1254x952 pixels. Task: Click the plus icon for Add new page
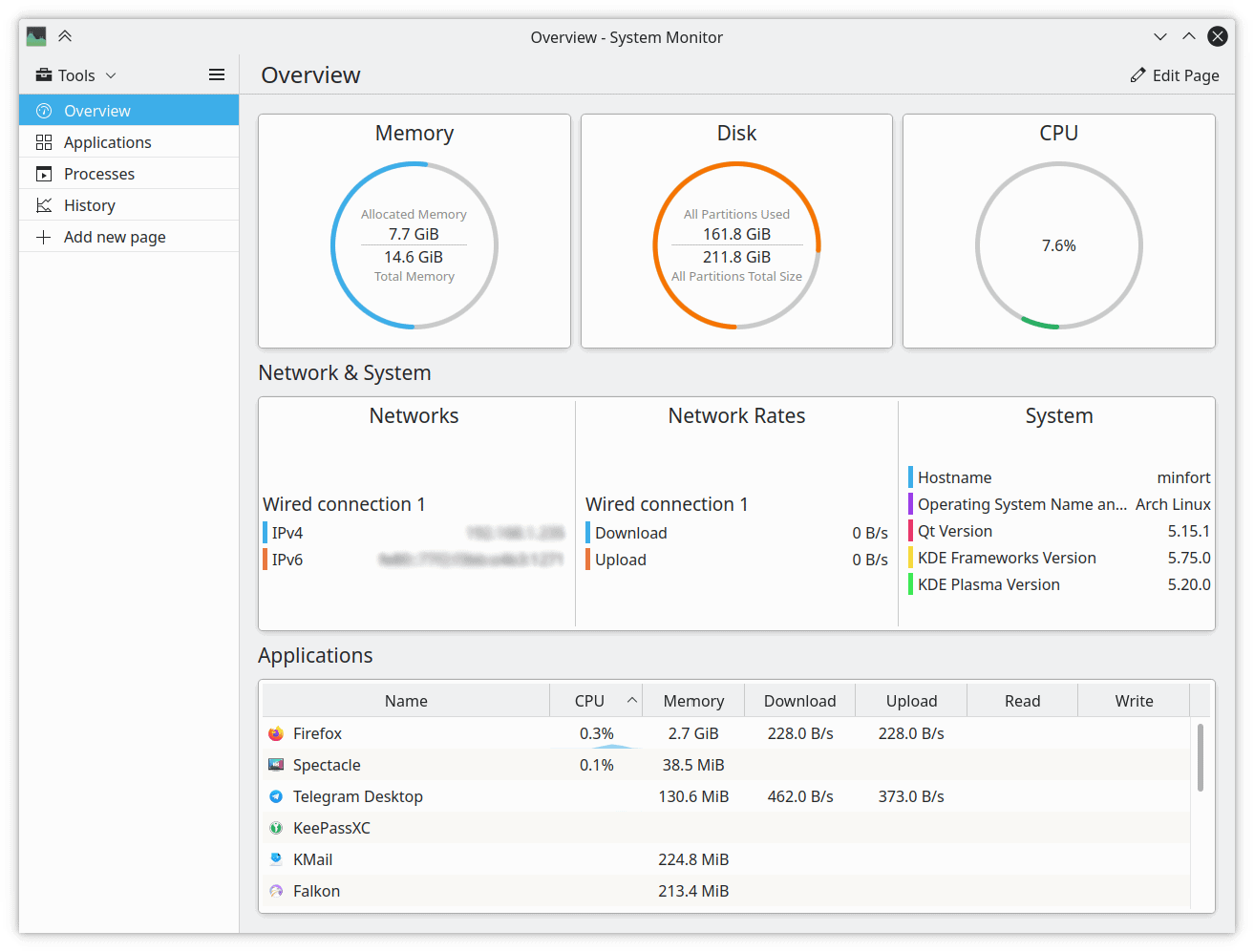[x=44, y=237]
